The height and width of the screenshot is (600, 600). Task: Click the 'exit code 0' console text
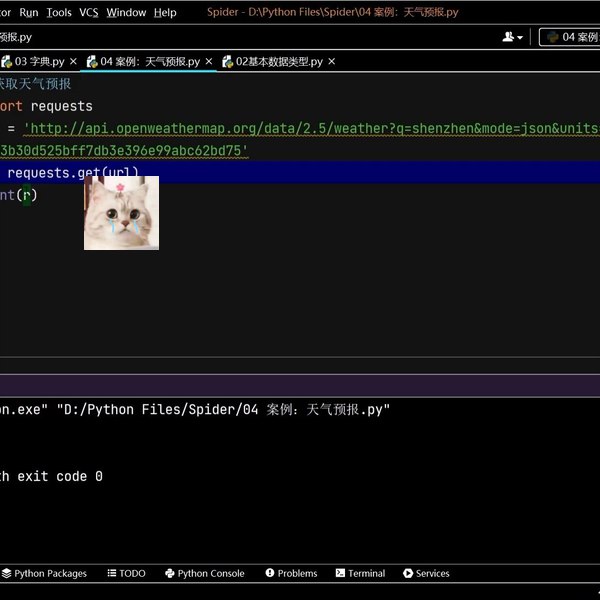[x=60, y=476]
